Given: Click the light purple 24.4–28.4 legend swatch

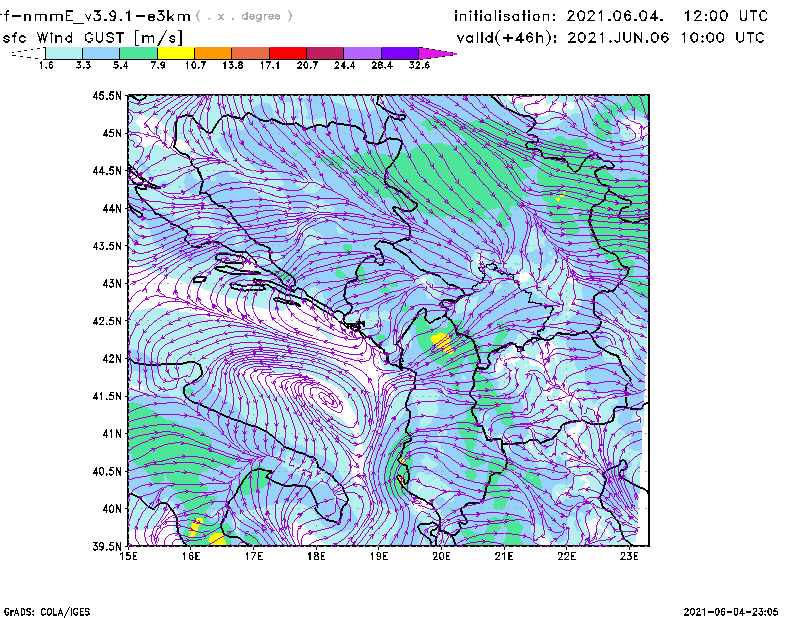Looking at the screenshot, I should [x=362, y=53].
